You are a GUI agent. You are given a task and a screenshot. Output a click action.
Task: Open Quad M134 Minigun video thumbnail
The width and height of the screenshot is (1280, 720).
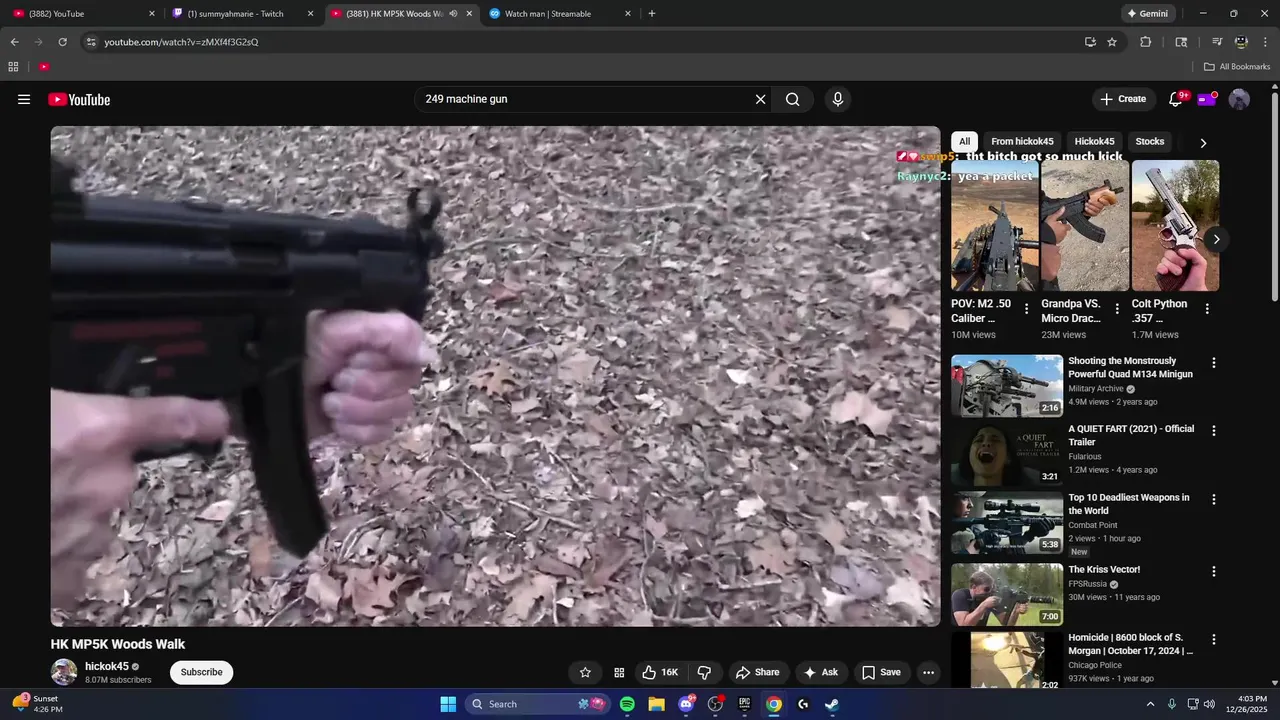[x=1007, y=386]
